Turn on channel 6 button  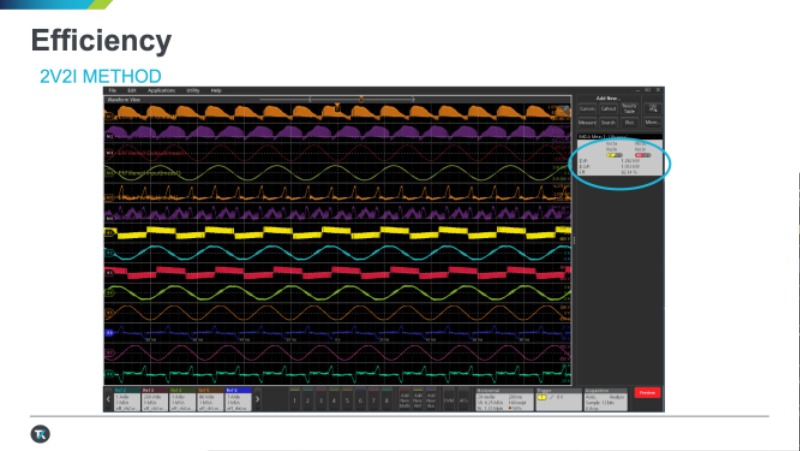361,400
